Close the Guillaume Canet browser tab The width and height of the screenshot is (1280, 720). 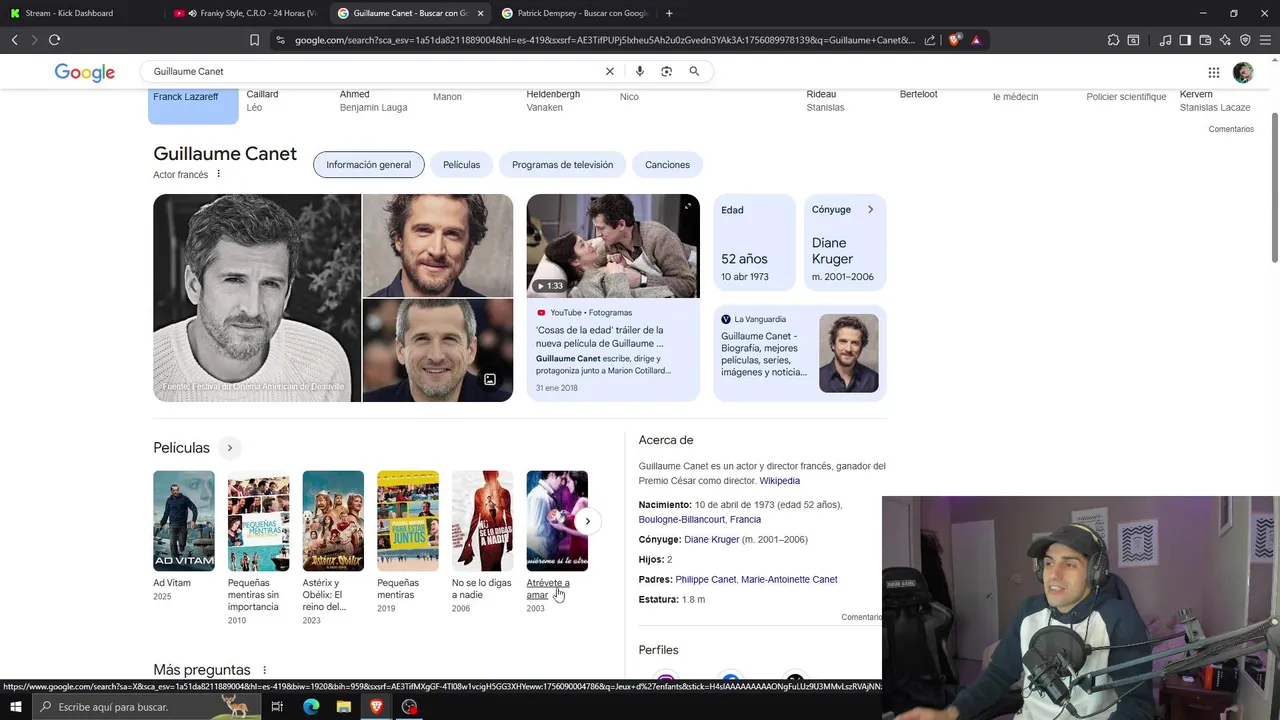481,13
